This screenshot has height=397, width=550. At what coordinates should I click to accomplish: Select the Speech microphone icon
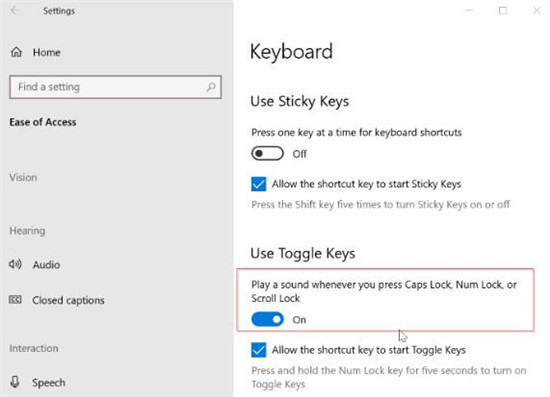click(x=15, y=382)
